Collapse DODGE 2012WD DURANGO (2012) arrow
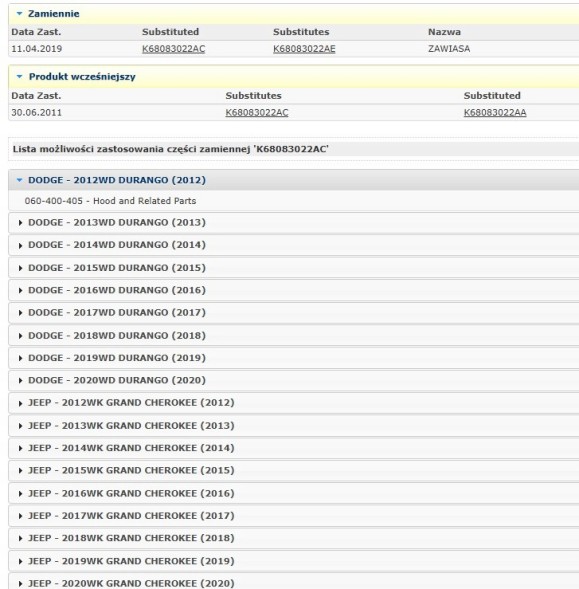Viewport: 579px width, 589px height. click(x=20, y=180)
